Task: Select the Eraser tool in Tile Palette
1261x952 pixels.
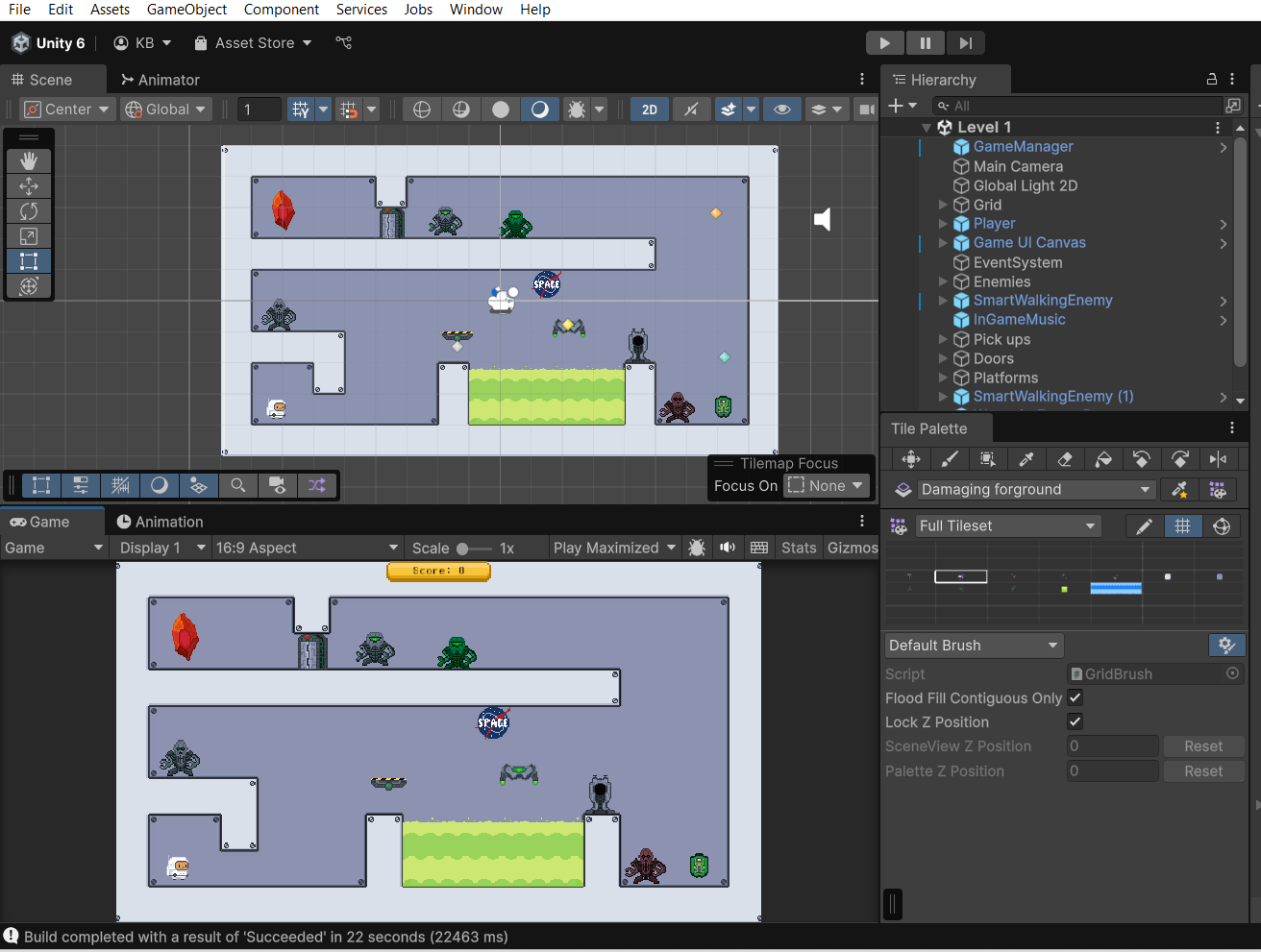Action: click(1065, 459)
